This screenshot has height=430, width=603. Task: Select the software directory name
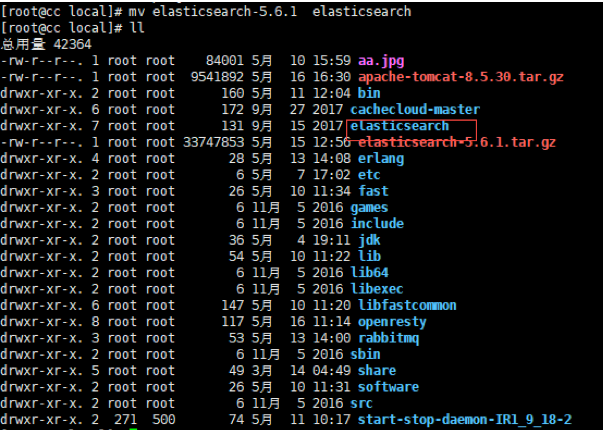click(388, 387)
